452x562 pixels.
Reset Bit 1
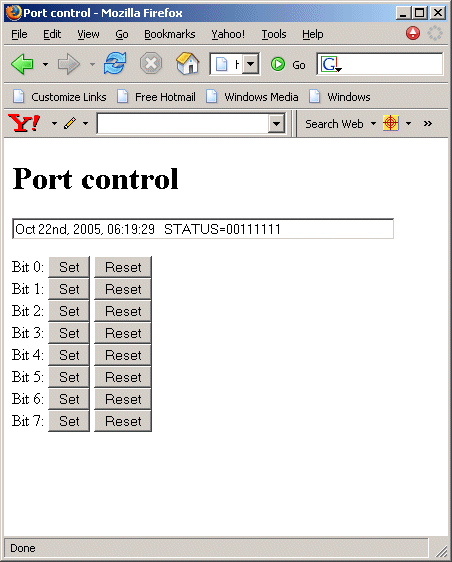click(123, 289)
